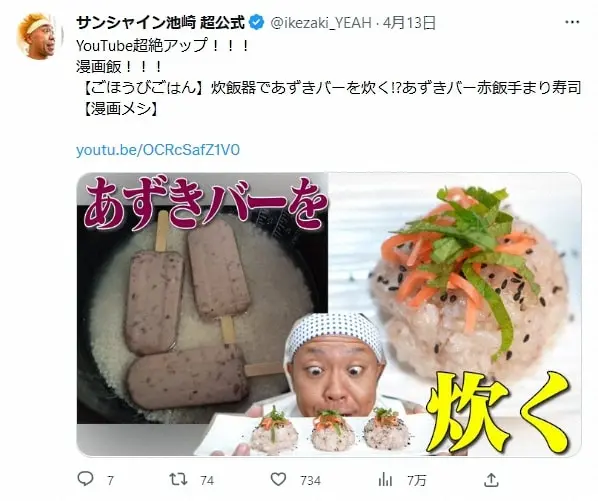Image resolution: width=598 pixels, height=501 pixels.
Task: Click the 74 retweet count
Action: coord(207,480)
